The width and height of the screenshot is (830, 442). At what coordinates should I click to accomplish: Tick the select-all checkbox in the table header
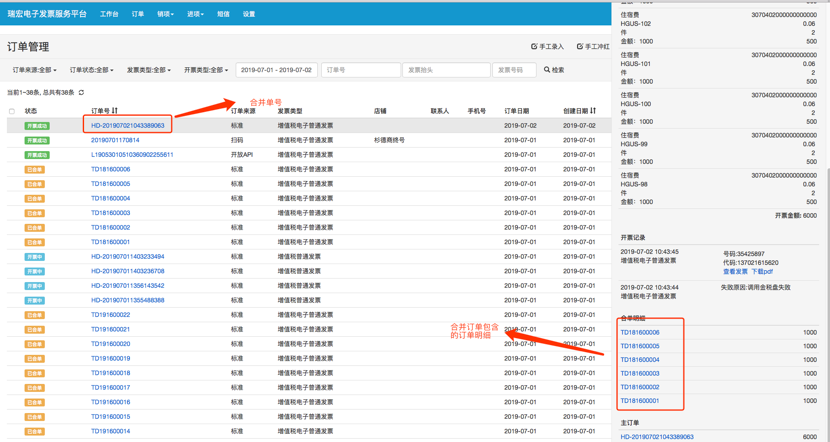coord(12,111)
